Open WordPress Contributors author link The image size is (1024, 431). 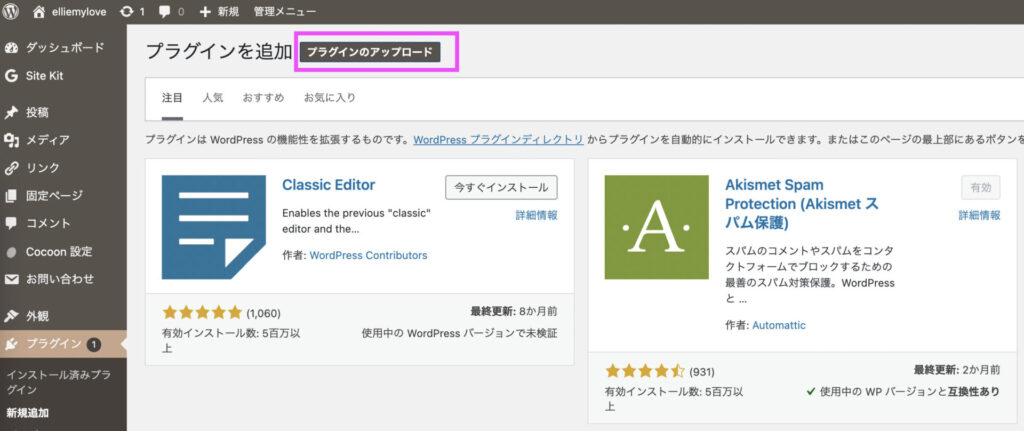point(368,255)
